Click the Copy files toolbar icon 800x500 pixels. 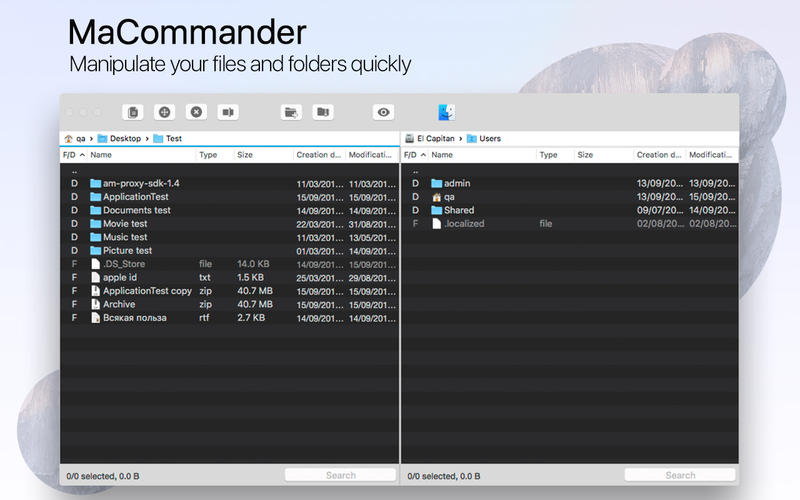tap(133, 112)
